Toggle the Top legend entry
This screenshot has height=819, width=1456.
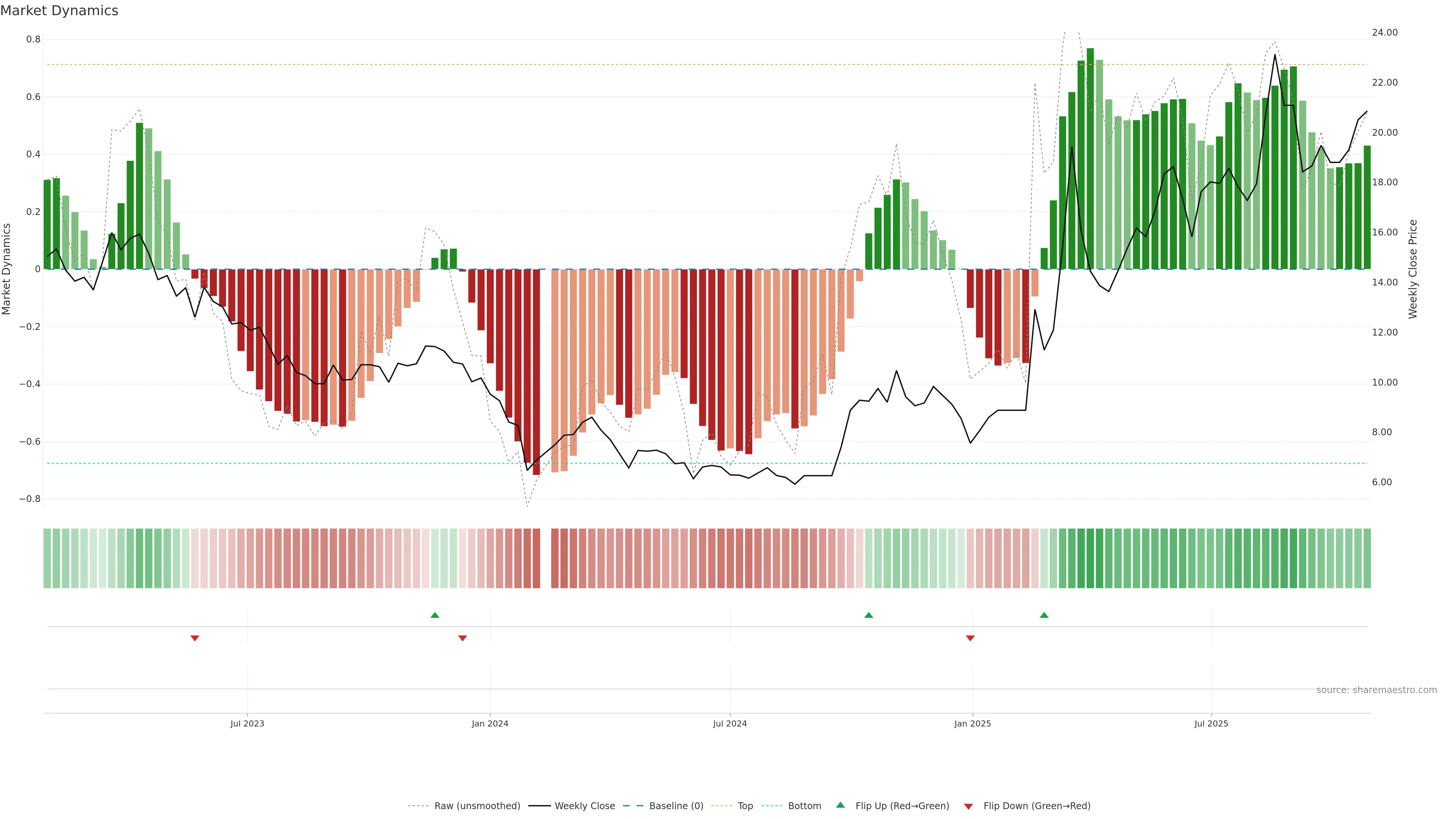(x=745, y=806)
